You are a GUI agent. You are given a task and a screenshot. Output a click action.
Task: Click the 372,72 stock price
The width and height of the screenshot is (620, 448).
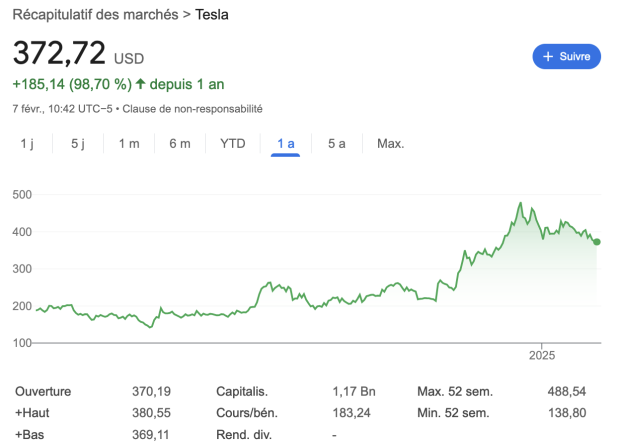coord(59,54)
